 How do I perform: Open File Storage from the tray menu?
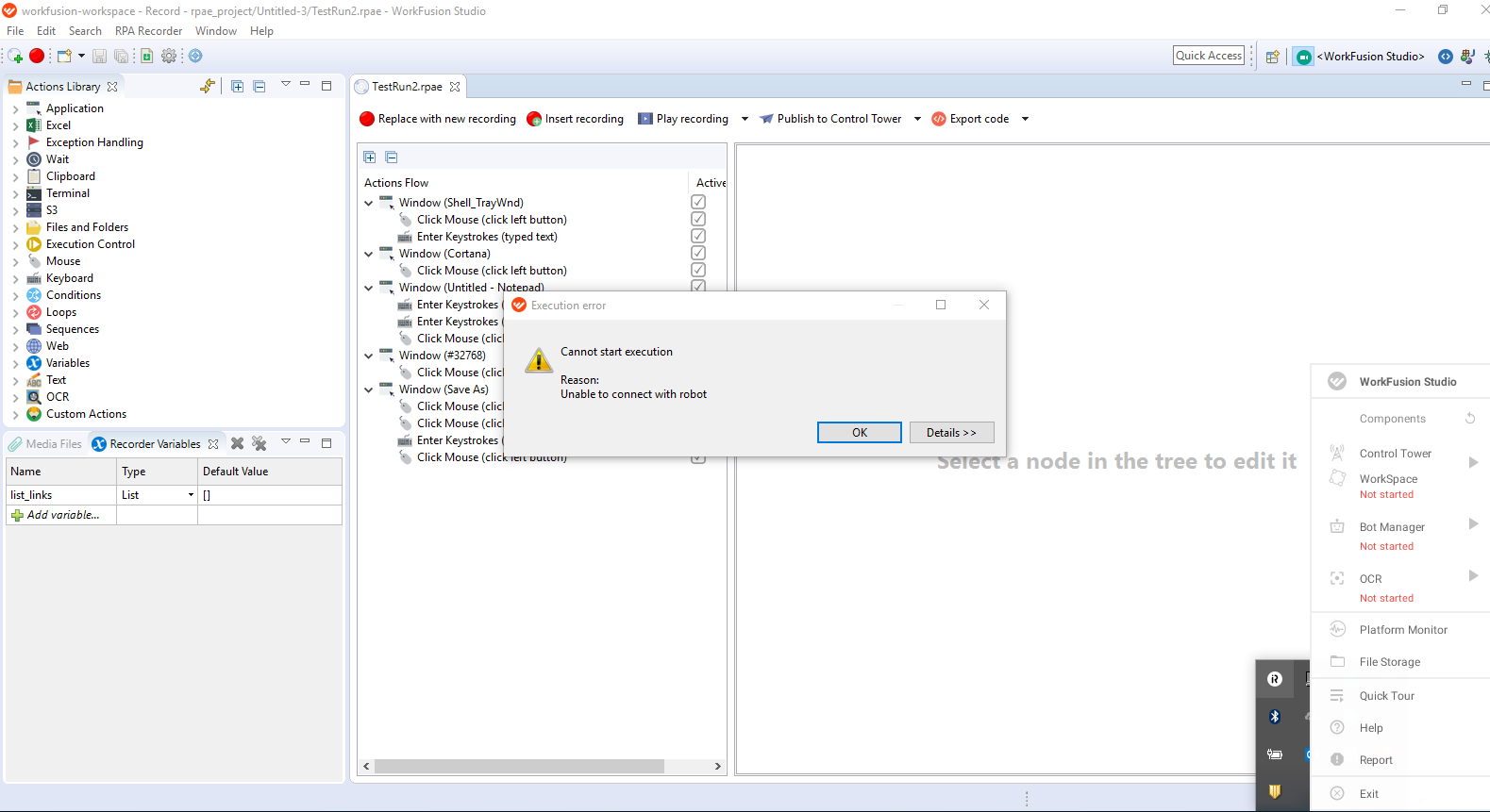coord(1390,662)
